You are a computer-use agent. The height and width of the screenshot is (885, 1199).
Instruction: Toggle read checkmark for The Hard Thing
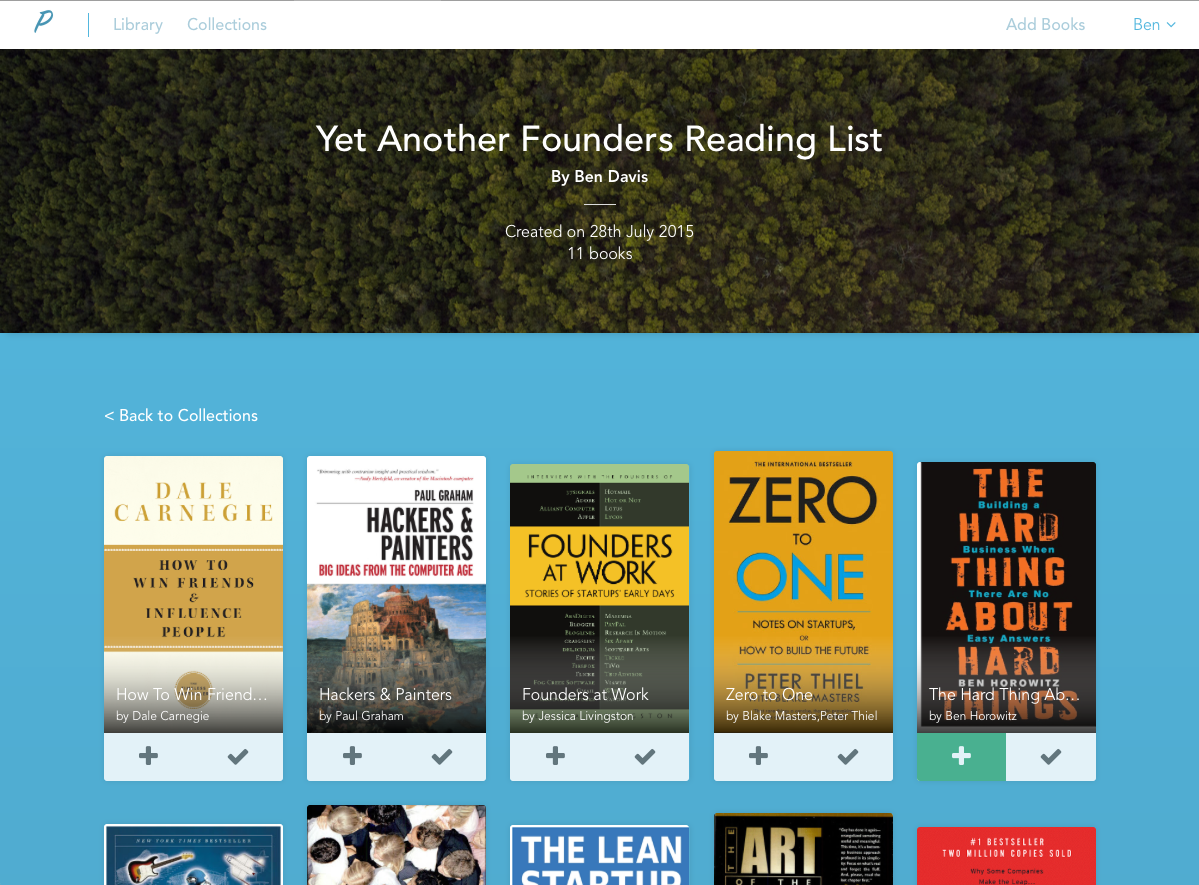[1051, 756]
